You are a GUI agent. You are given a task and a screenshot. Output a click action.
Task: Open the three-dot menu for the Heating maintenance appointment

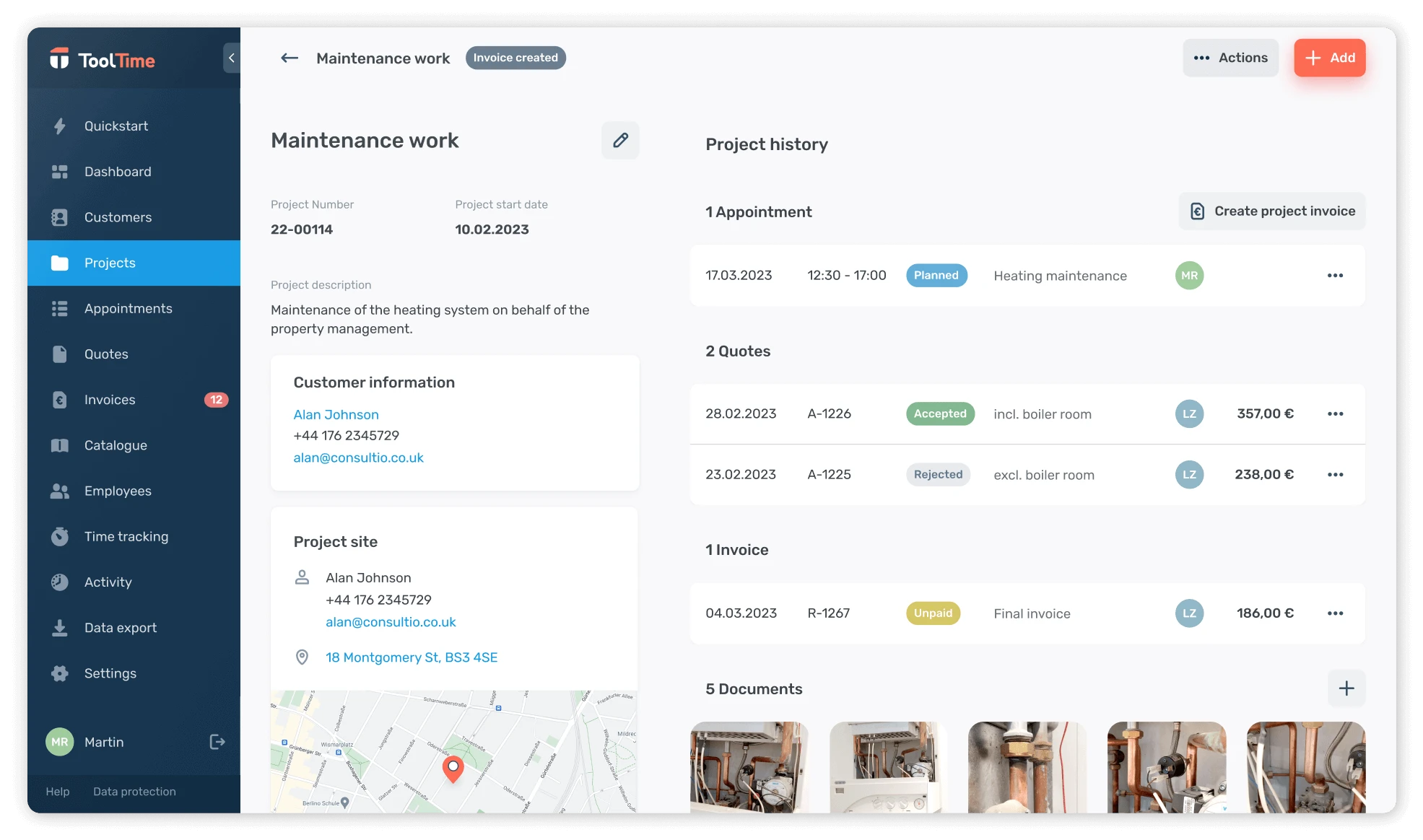1336,275
